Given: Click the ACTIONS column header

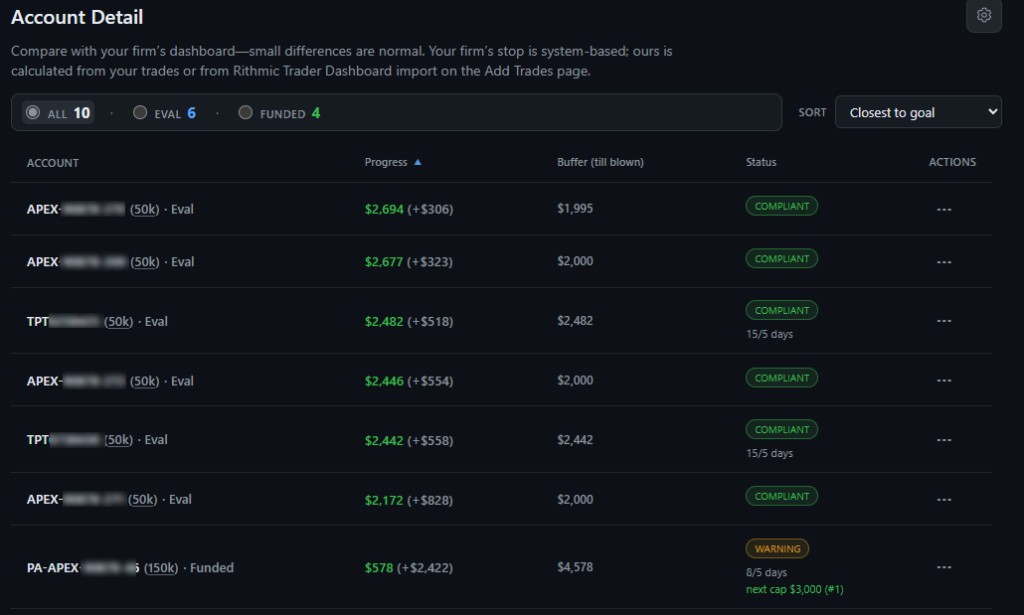Looking at the screenshot, I should click(952, 162).
